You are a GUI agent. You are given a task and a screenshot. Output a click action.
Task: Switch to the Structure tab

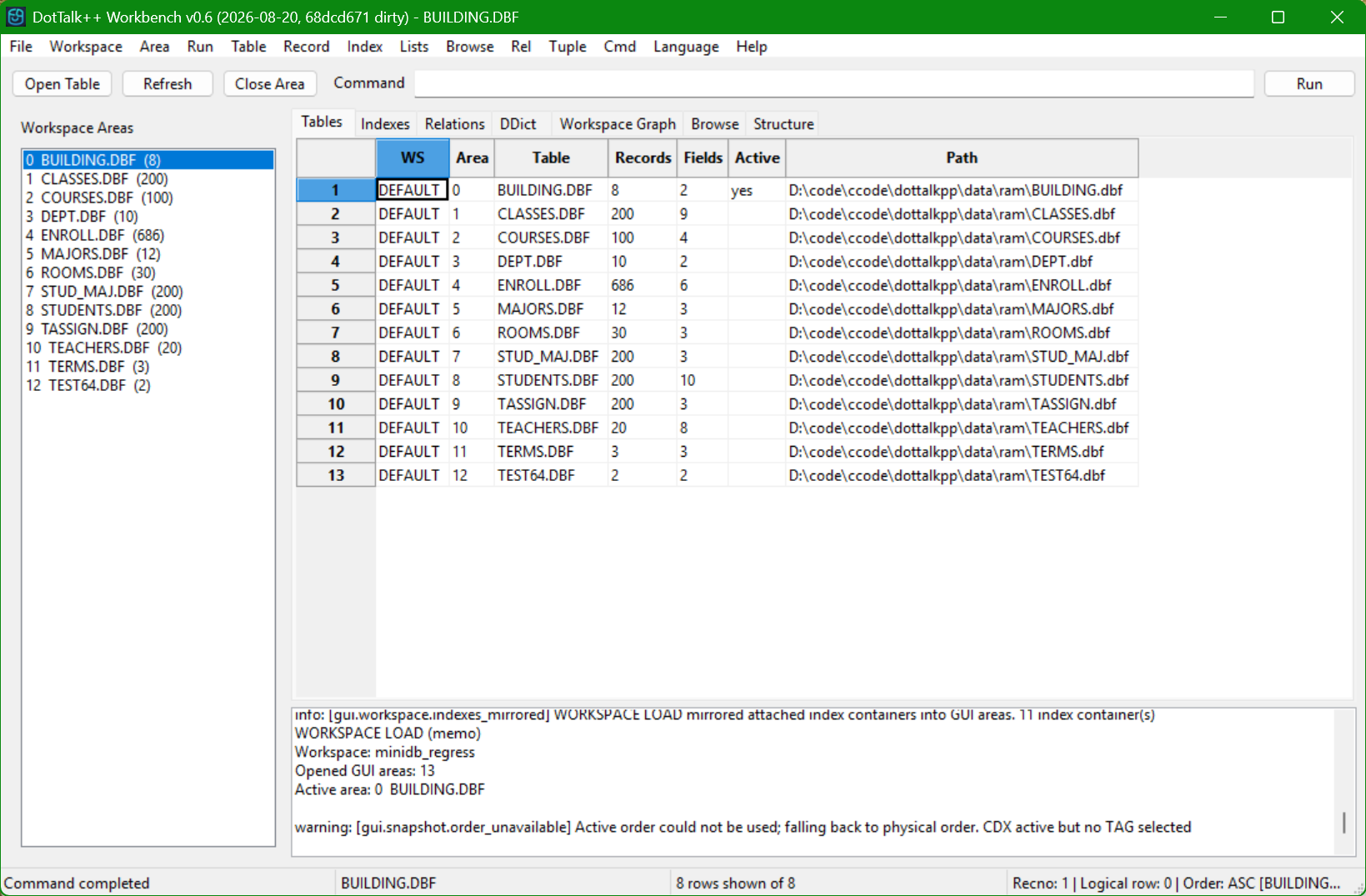783,123
